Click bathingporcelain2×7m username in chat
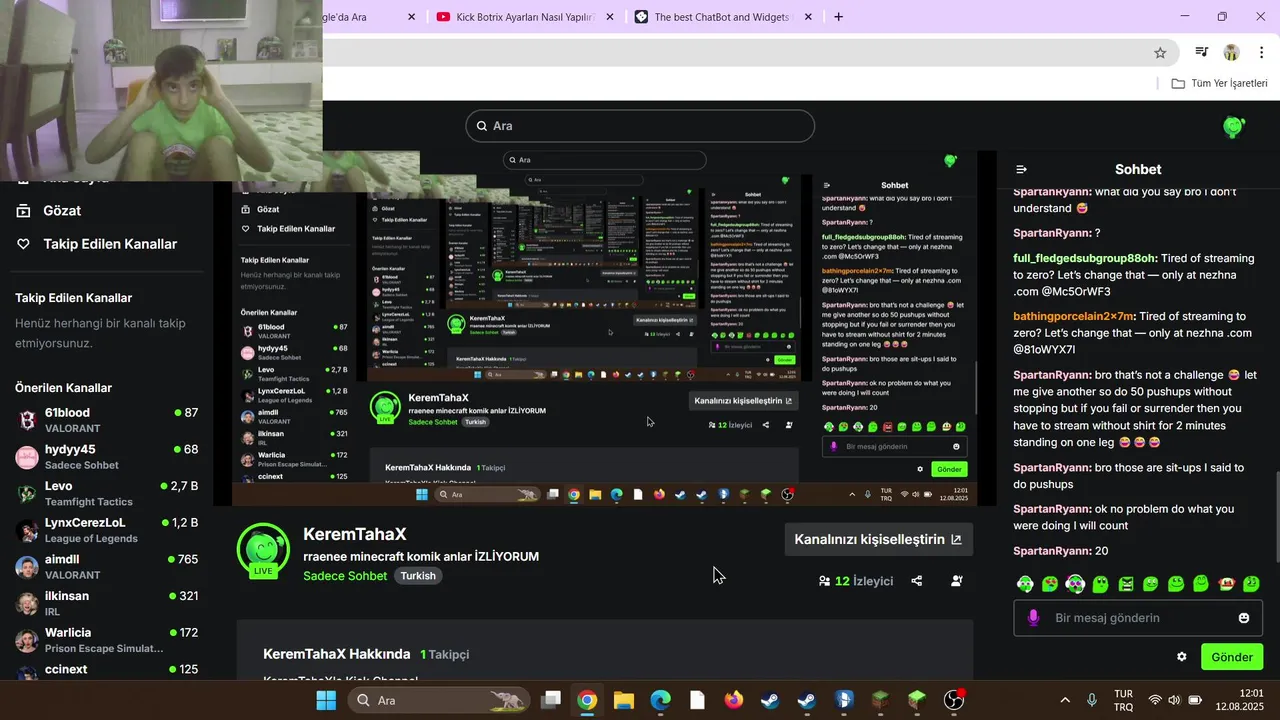 tap(1074, 316)
